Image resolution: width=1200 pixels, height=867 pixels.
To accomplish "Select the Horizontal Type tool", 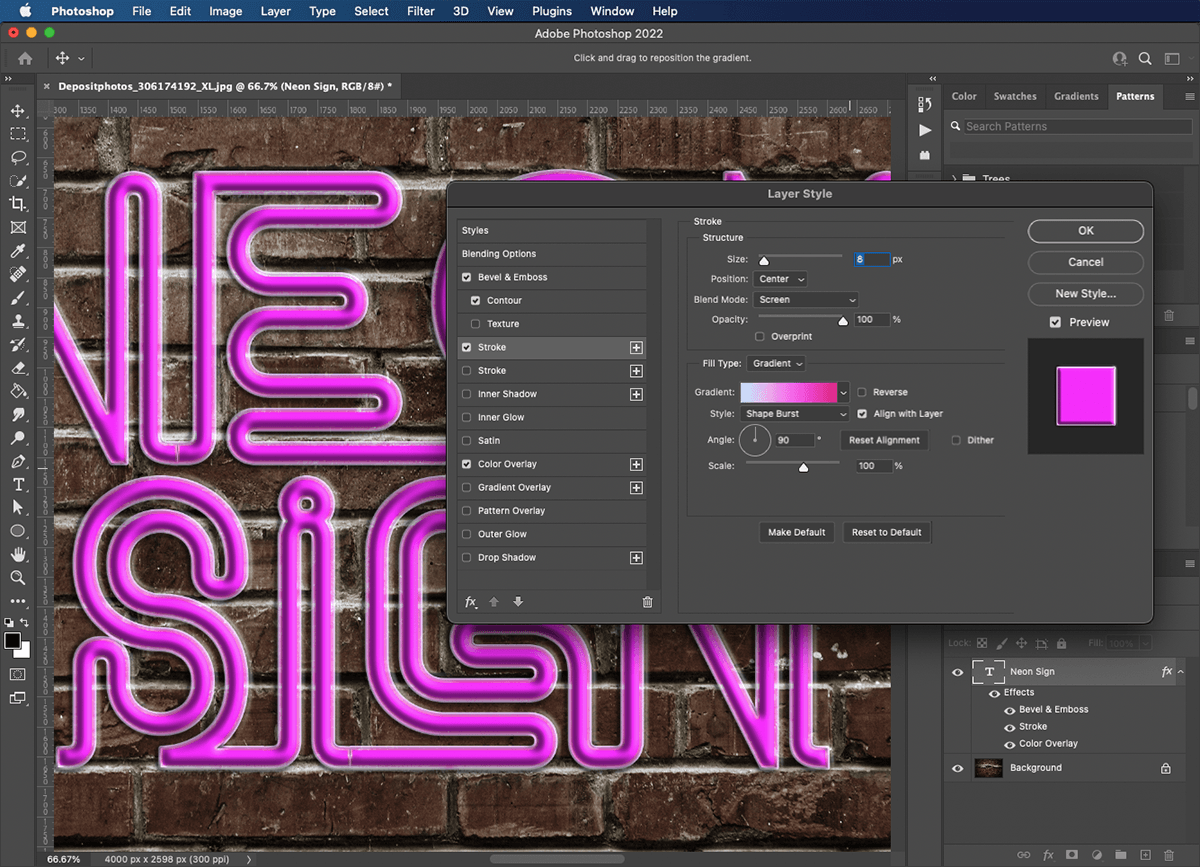I will (16, 484).
